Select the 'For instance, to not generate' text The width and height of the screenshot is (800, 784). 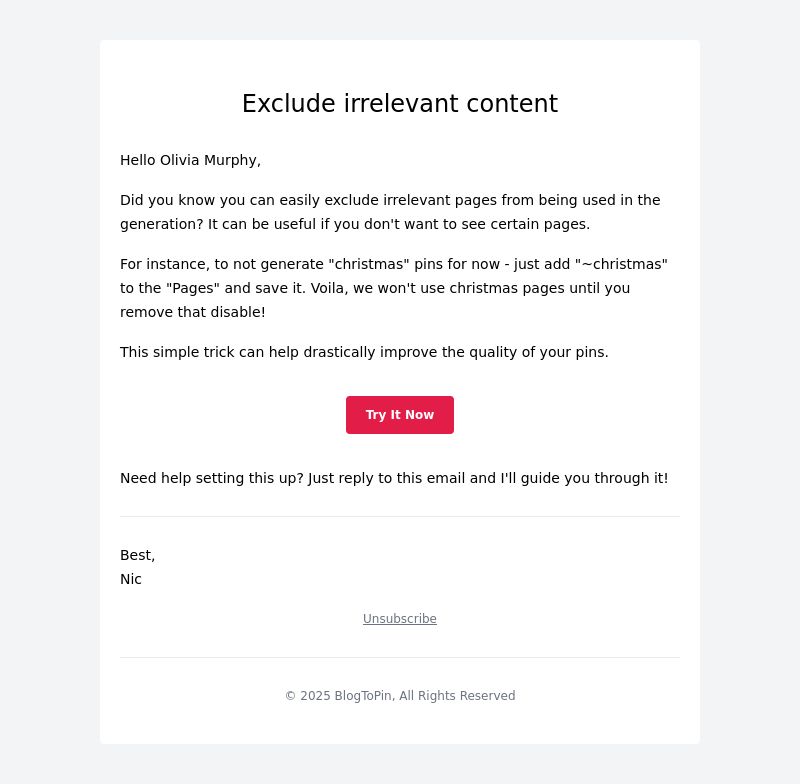pyautogui.click(x=221, y=264)
